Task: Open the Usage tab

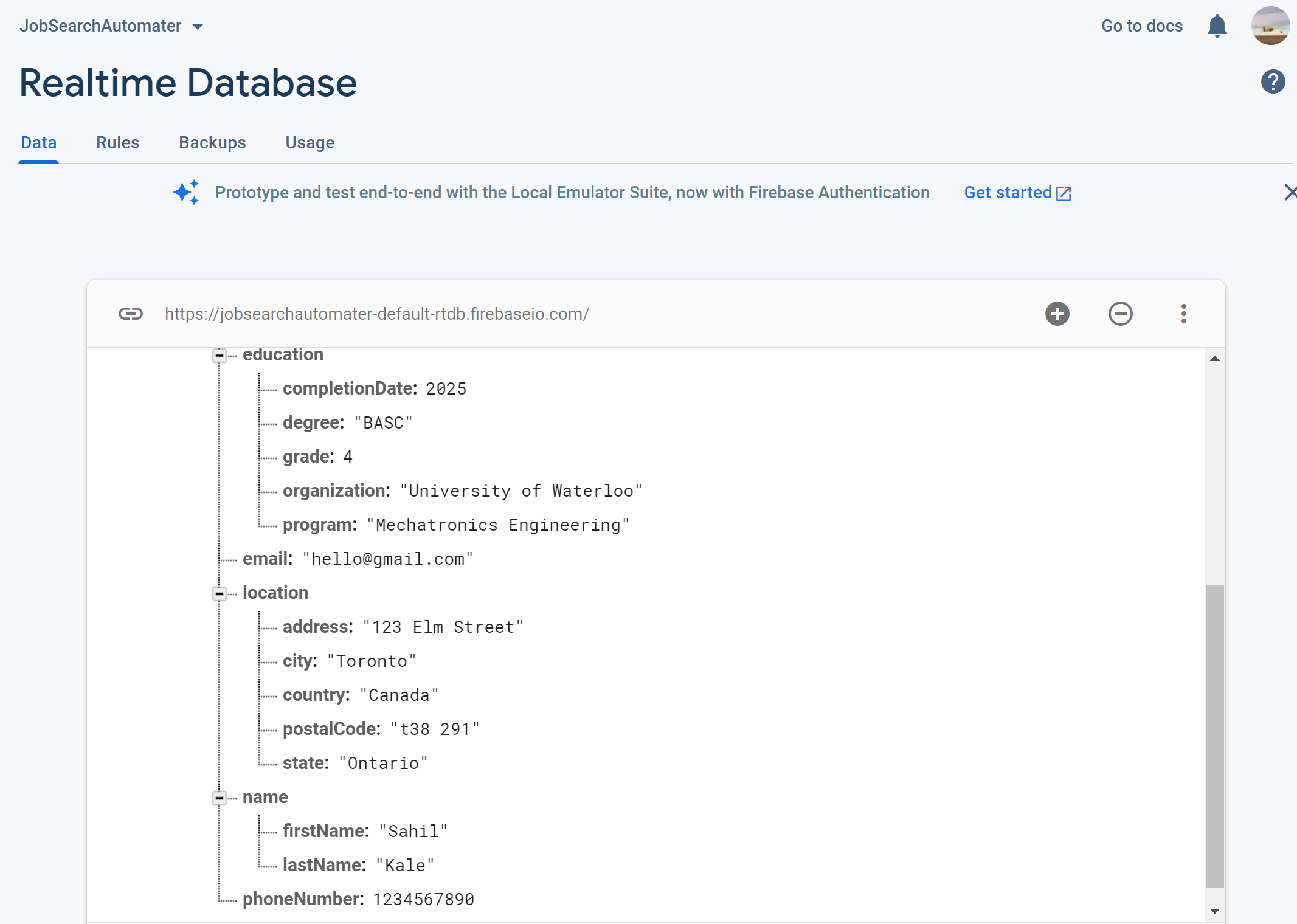Action: (x=310, y=142)
